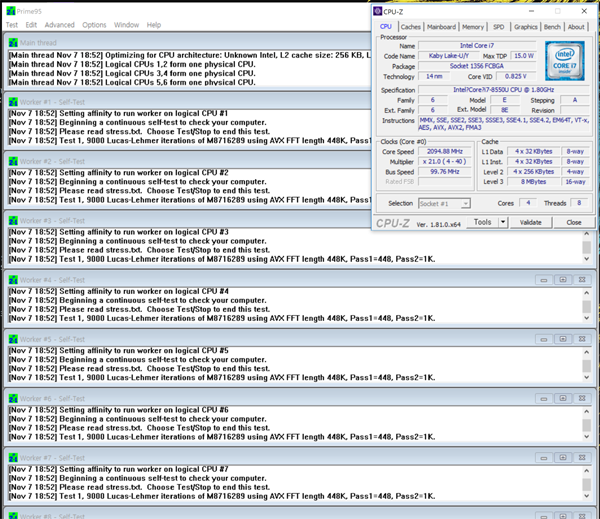This screenshot has width=600, height=519.
Task: Switch to the Caches tab in CPU-Z
Action: tap(411, 27)
